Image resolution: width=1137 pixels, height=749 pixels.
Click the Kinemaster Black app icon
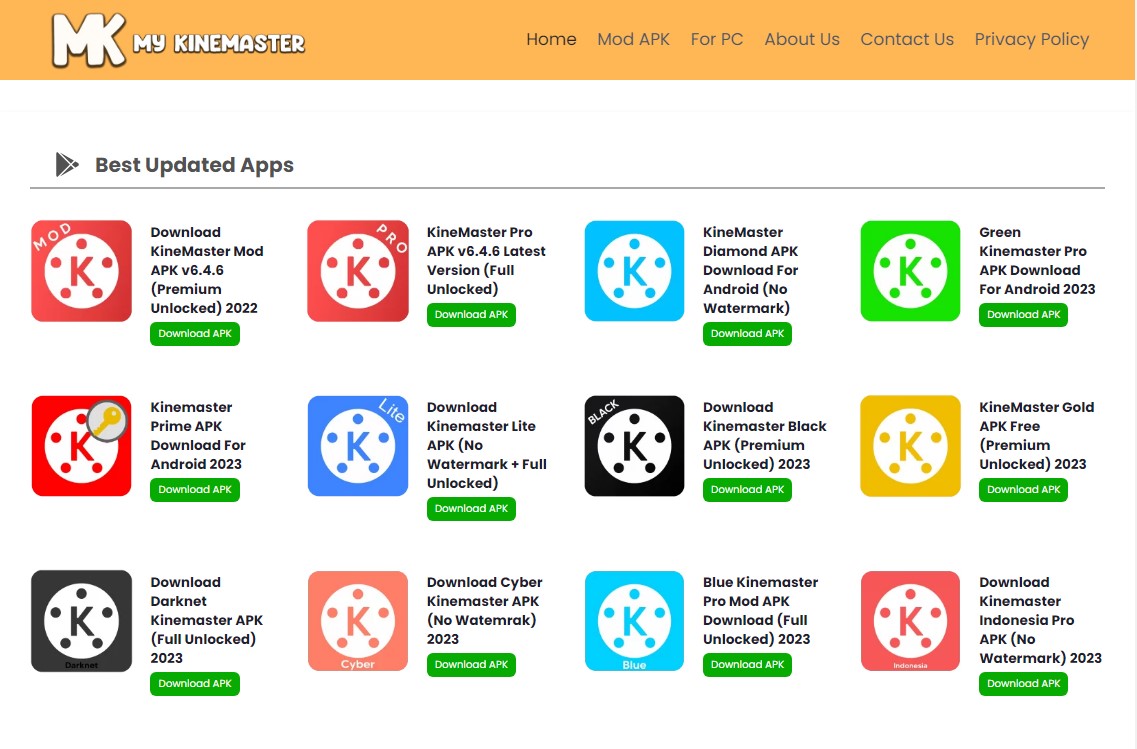(634, 446)
